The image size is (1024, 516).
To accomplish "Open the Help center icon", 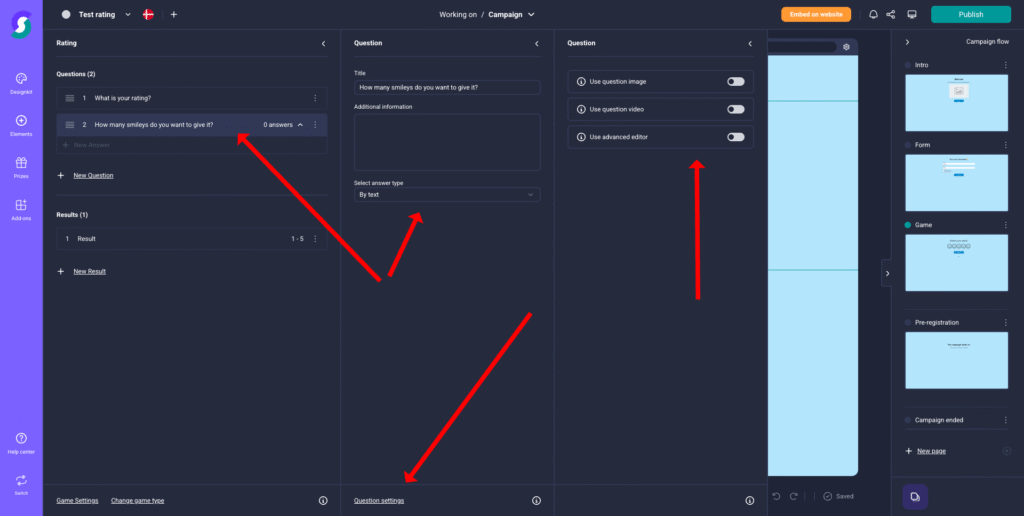I will click(x=21, y=438).
